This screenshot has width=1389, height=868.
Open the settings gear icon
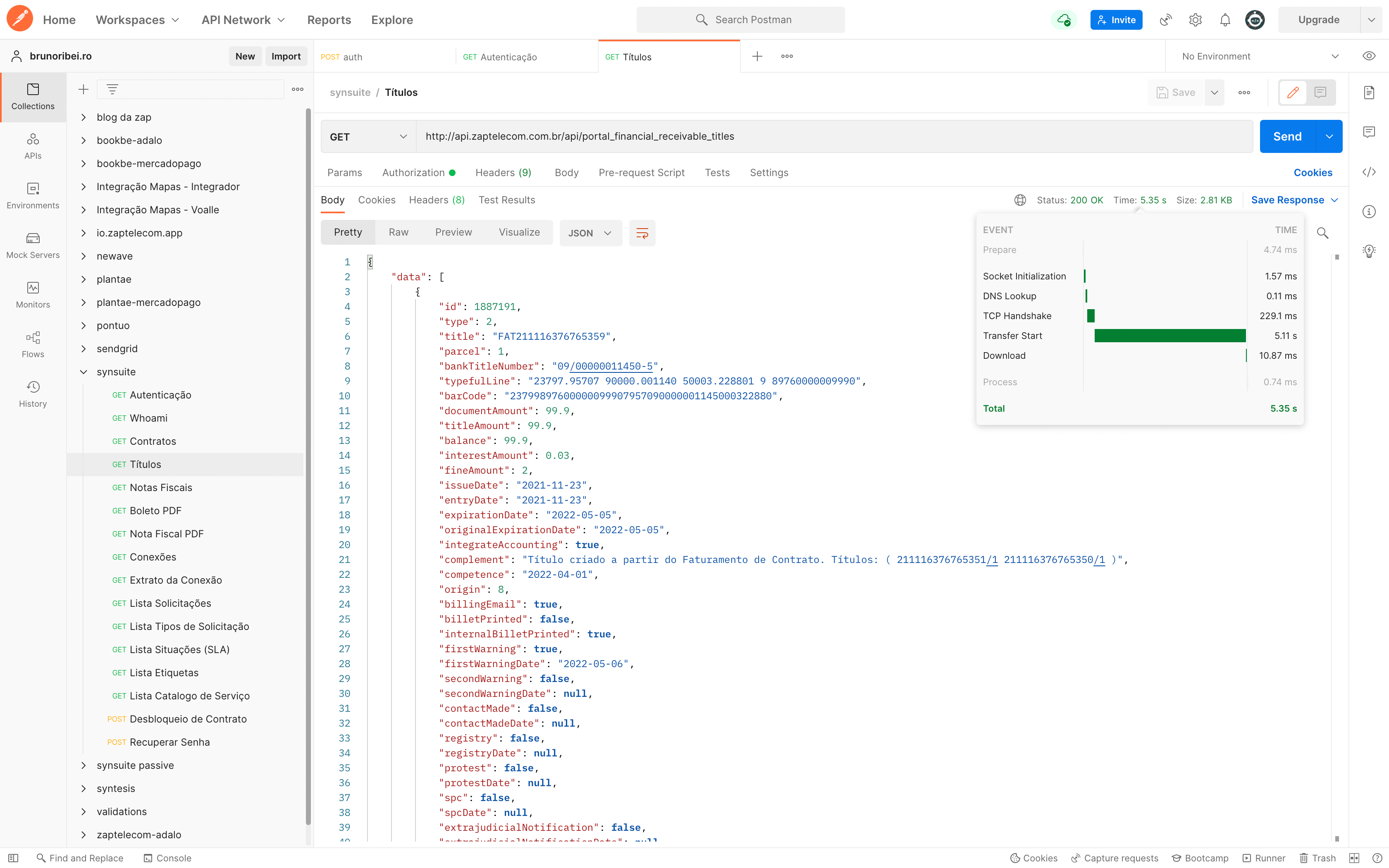(x=1195, y=20)
